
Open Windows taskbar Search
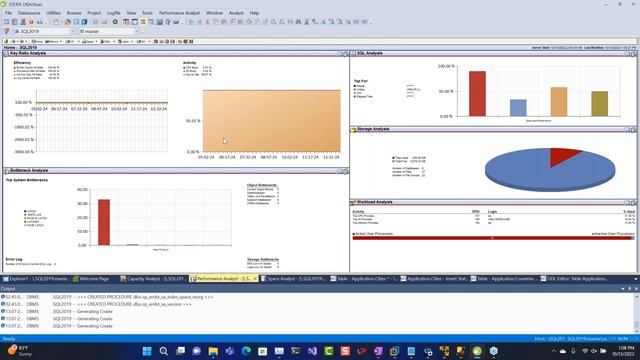coord(164,351)
